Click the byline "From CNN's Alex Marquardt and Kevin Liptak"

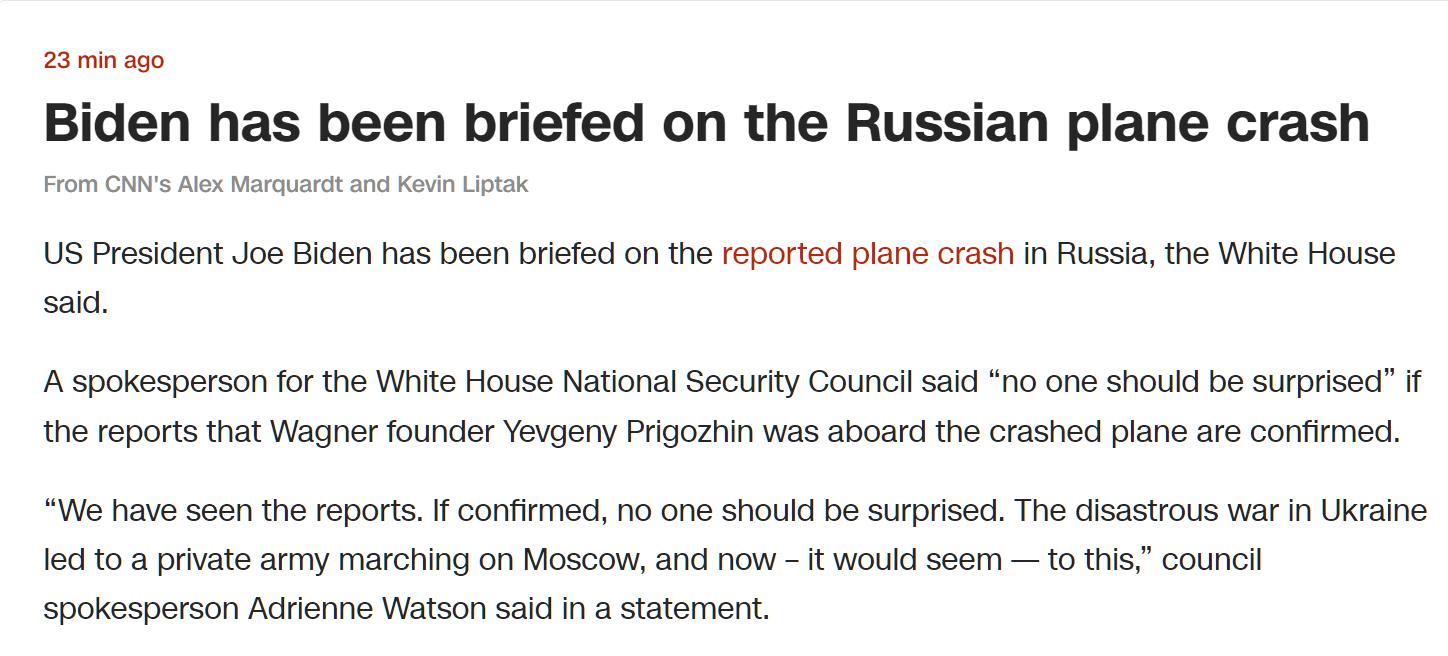coord(286,185)
